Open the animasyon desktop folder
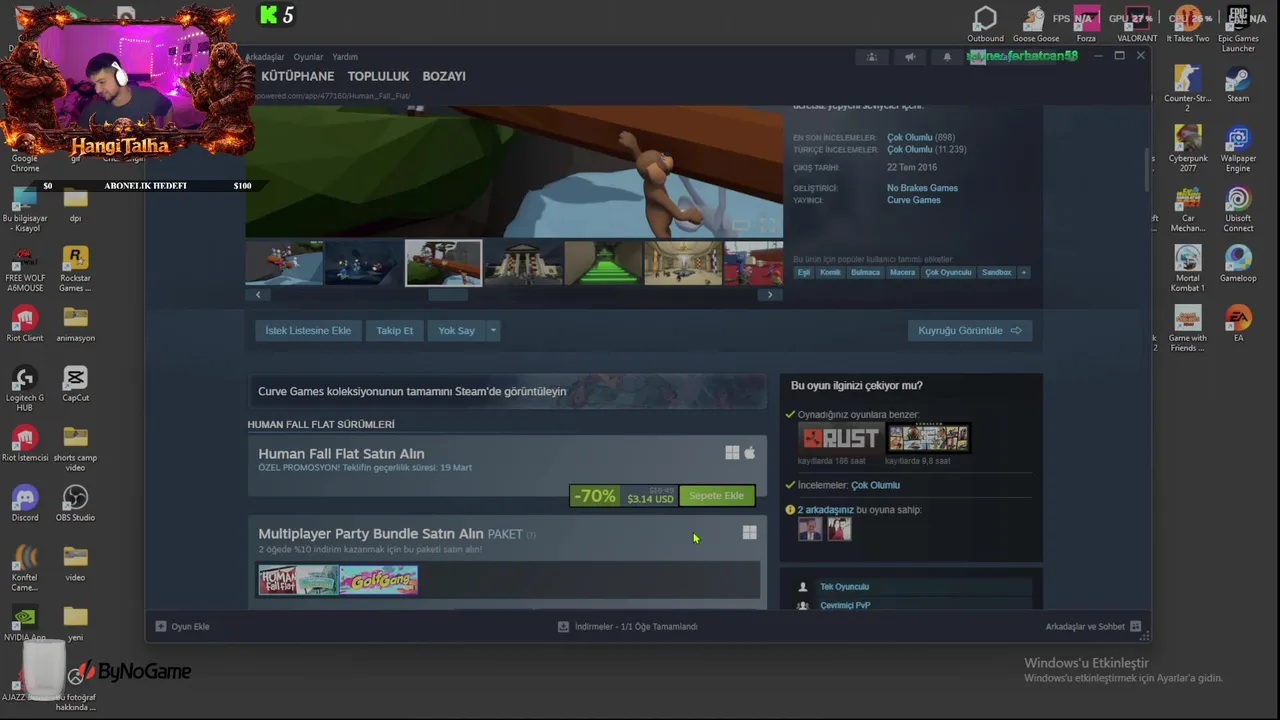Image resolution: width=1280 pixels, height=720 pixels. tap(75, 323)
